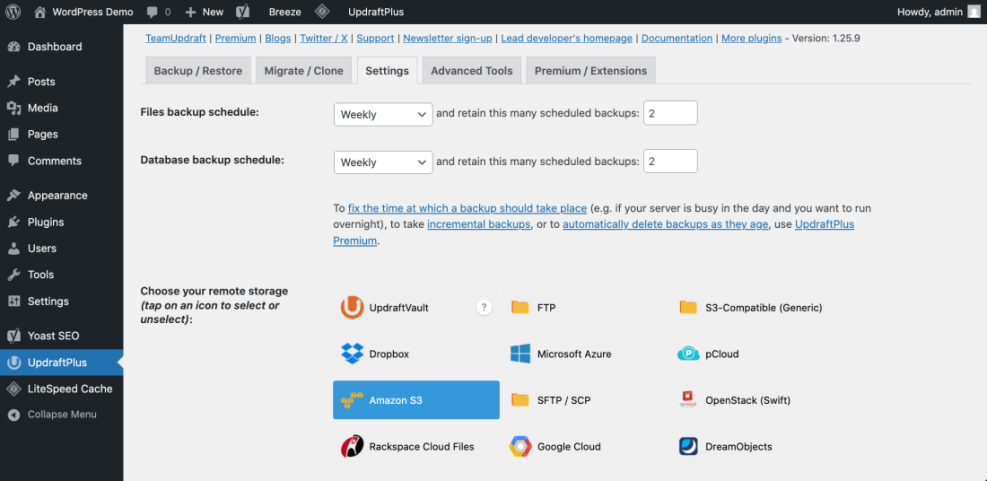Select the Rackspace Cloud Files icon
The image size is (987, 481).
tap(352, 446)
